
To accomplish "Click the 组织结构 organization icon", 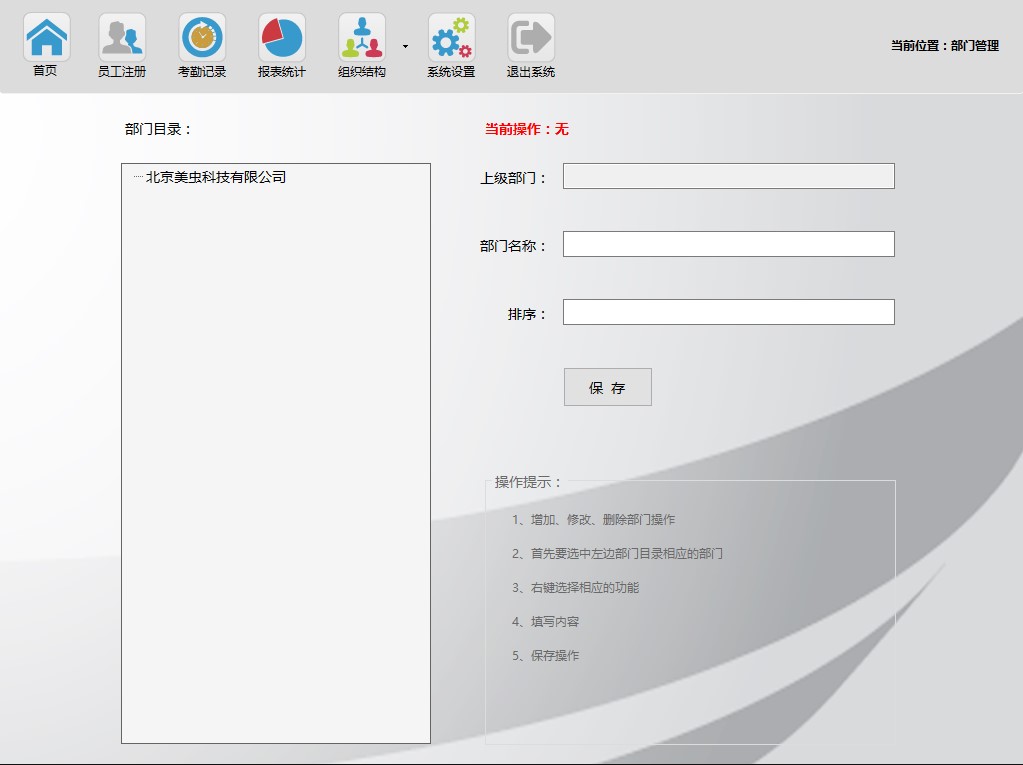I will point(362,38).
